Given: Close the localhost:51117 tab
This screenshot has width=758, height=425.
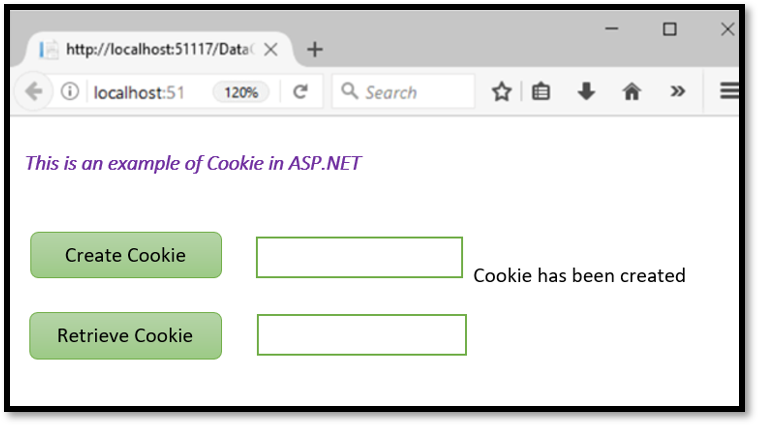Looking at the screenshot, I should pos(270,49).
